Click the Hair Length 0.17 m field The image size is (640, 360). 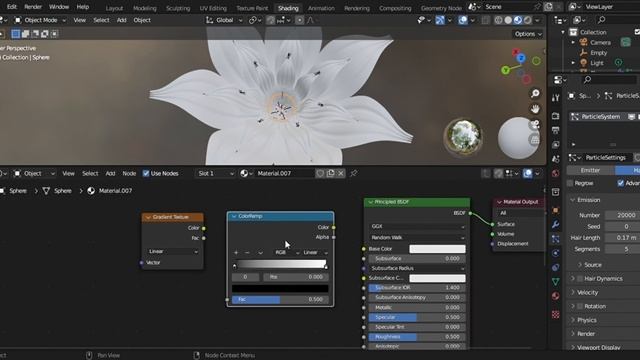pyautogui.click(x=622, y=238)
